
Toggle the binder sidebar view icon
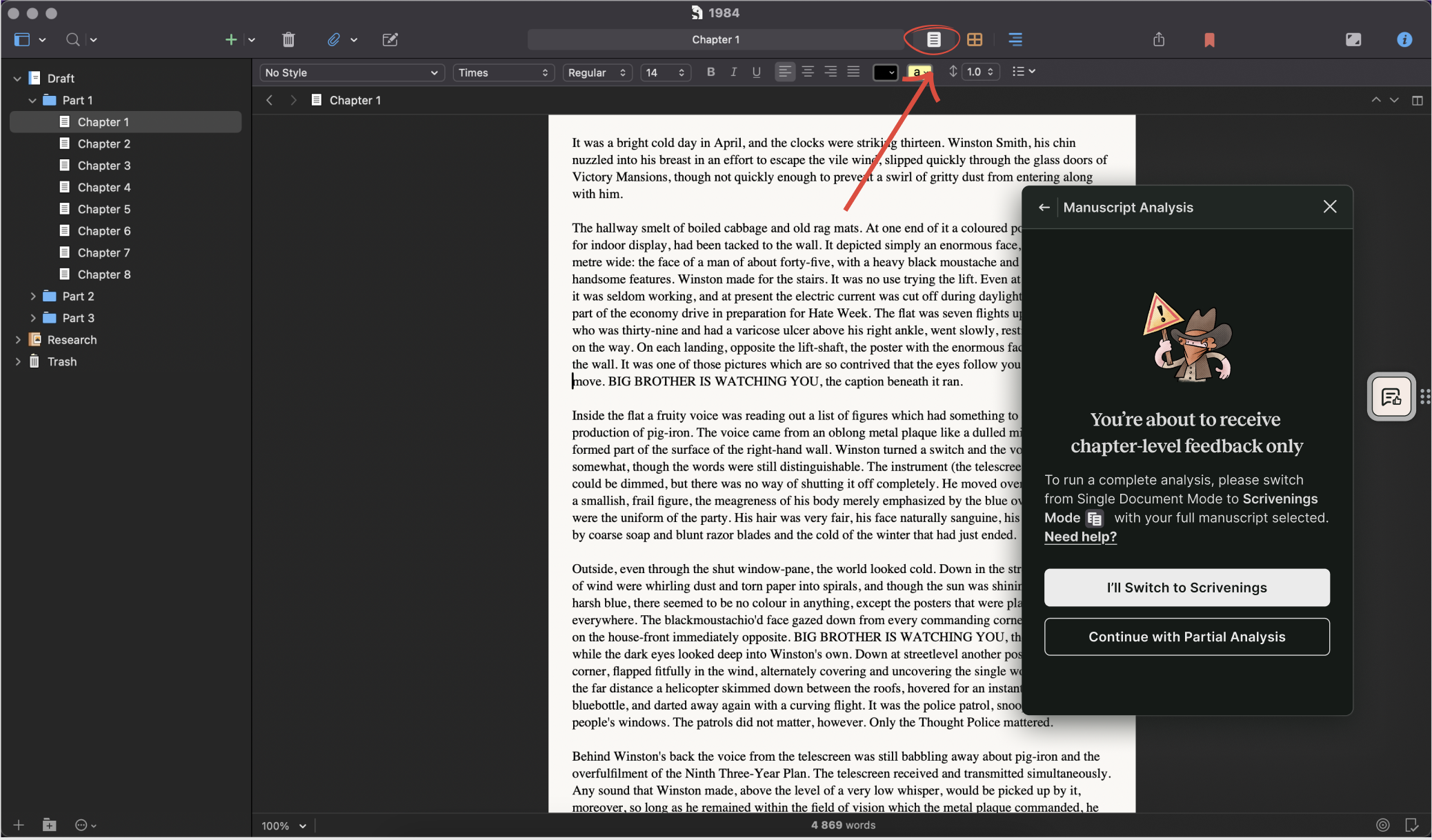pos(22,39)
